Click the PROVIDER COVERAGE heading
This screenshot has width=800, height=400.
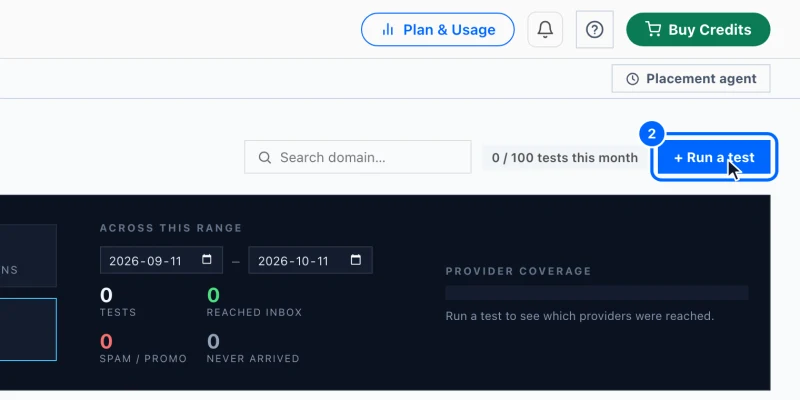pos(518,271)
